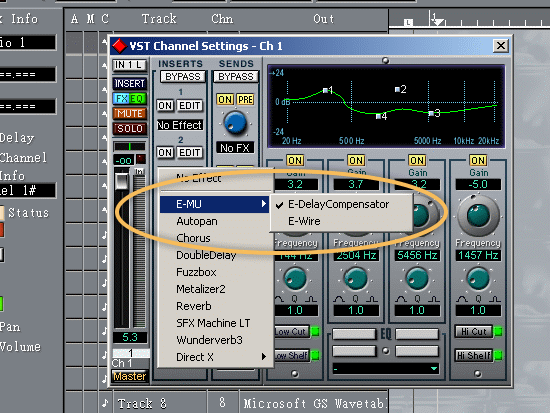Choose E-DelayCompensator in submenu
The width and height of the screenshot is (550, 413).
341,204
